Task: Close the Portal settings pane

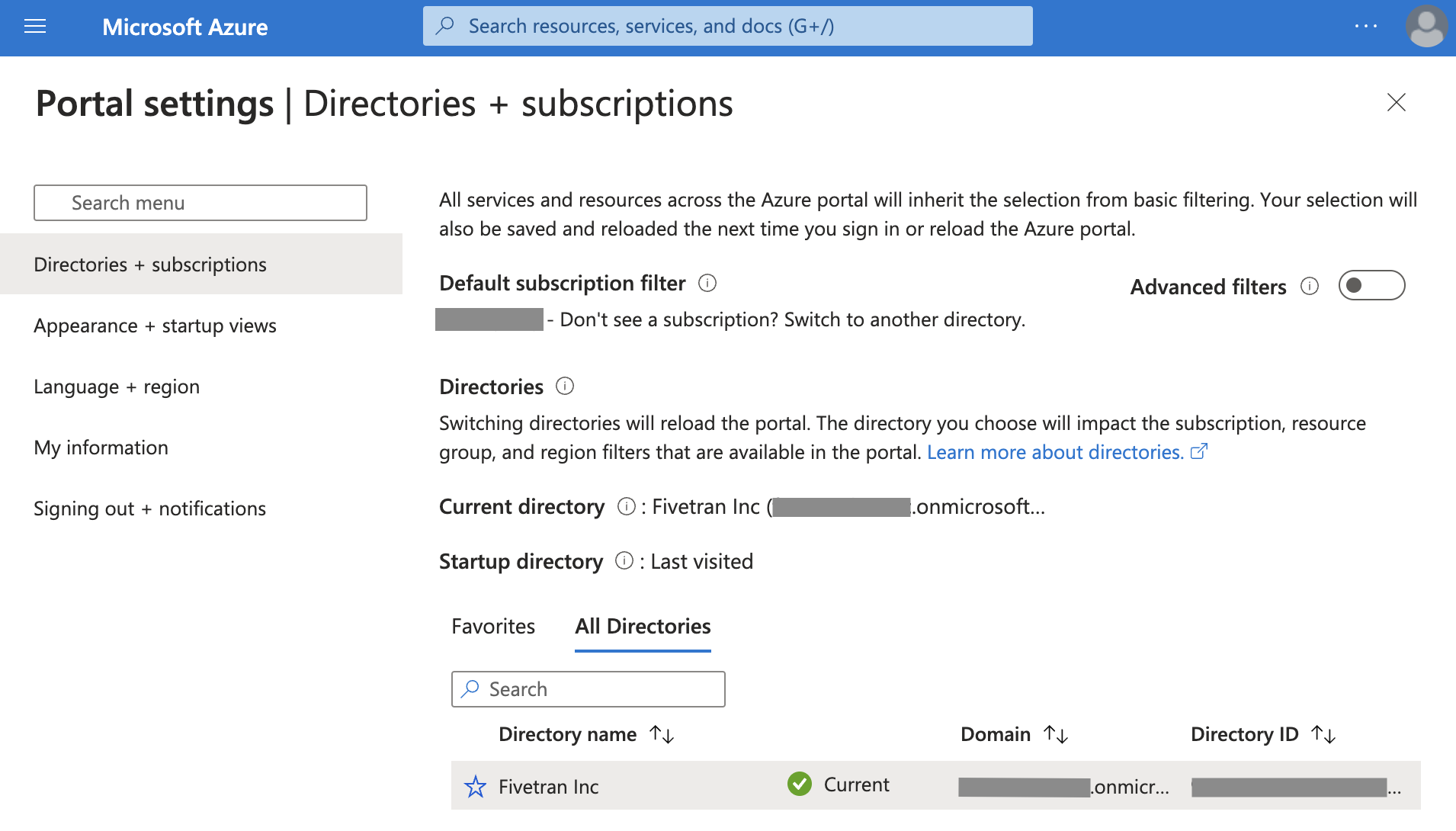Action: [1396, 102]
